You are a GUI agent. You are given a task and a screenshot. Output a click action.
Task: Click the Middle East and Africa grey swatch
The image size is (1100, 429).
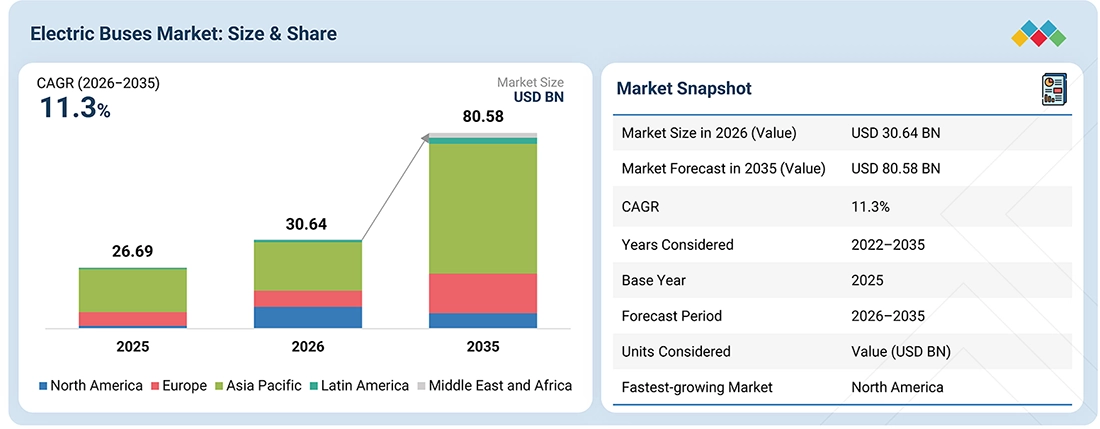click(x=421, y=386)
